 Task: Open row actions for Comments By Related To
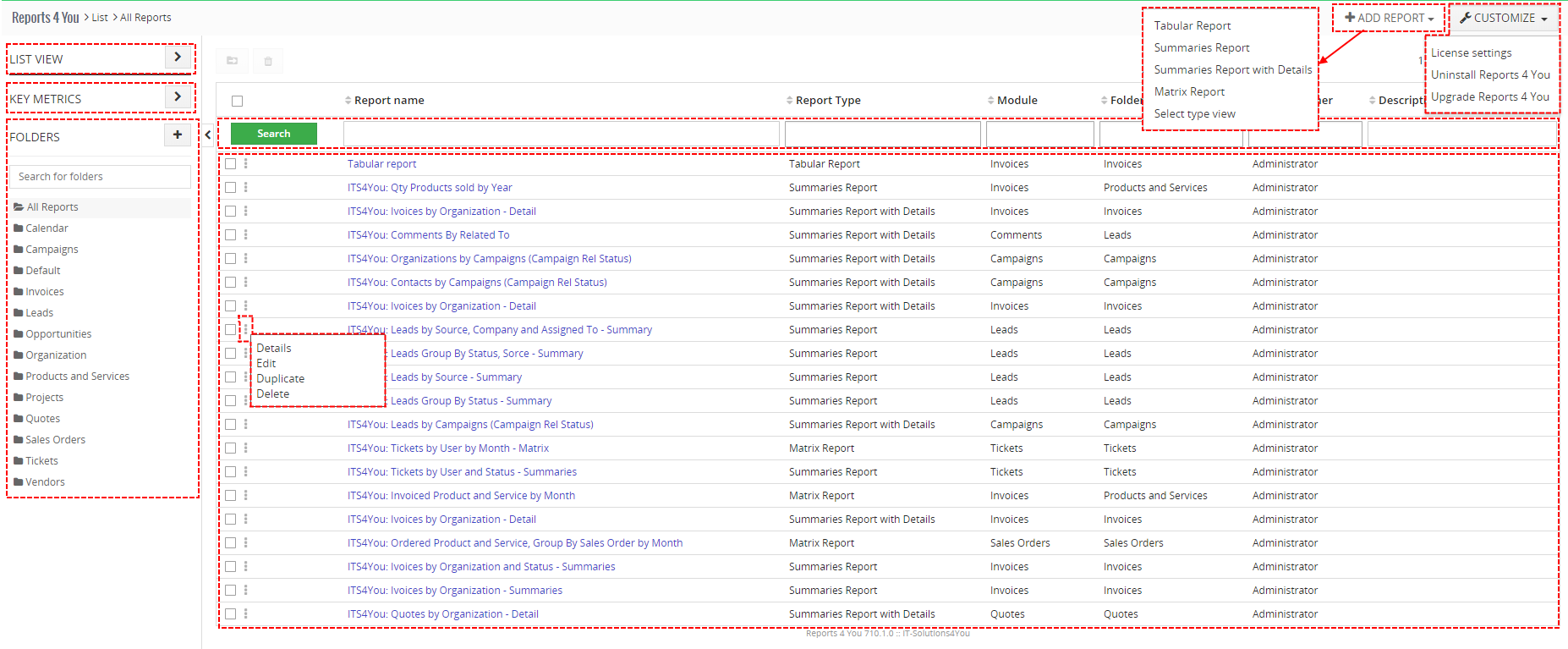[x=246, y=235]
